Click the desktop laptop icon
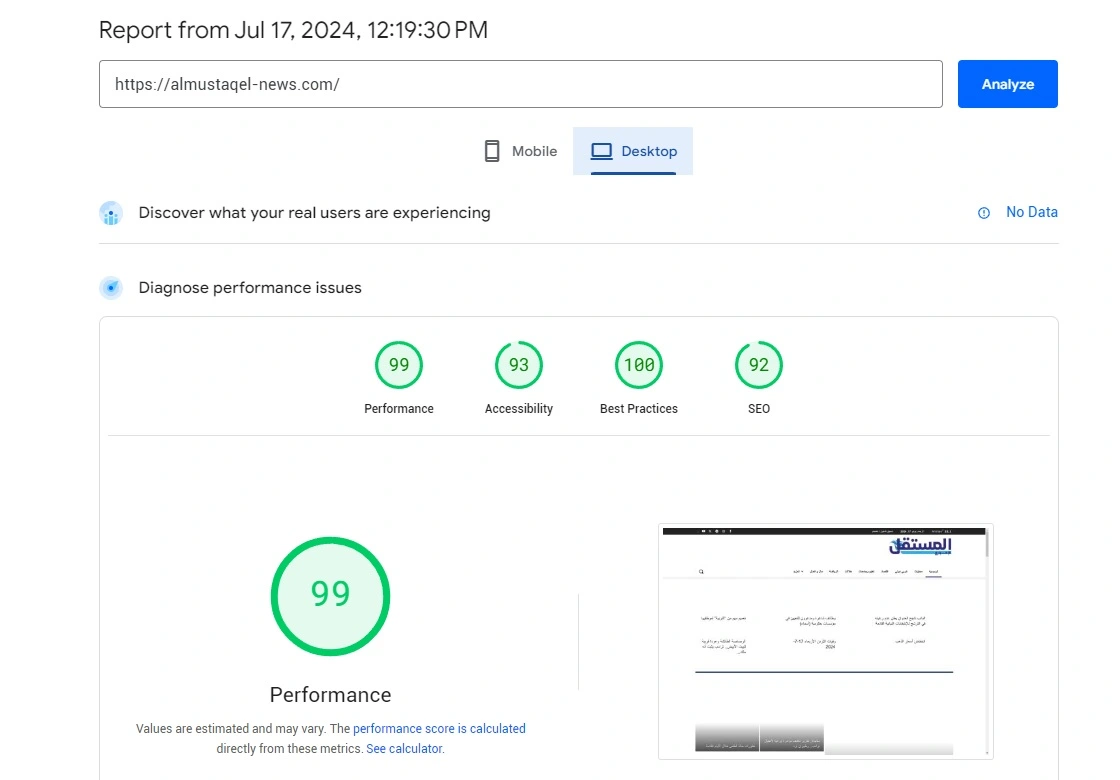The width and height of the screenshot is (1120, 780). [x=601, y=151]
